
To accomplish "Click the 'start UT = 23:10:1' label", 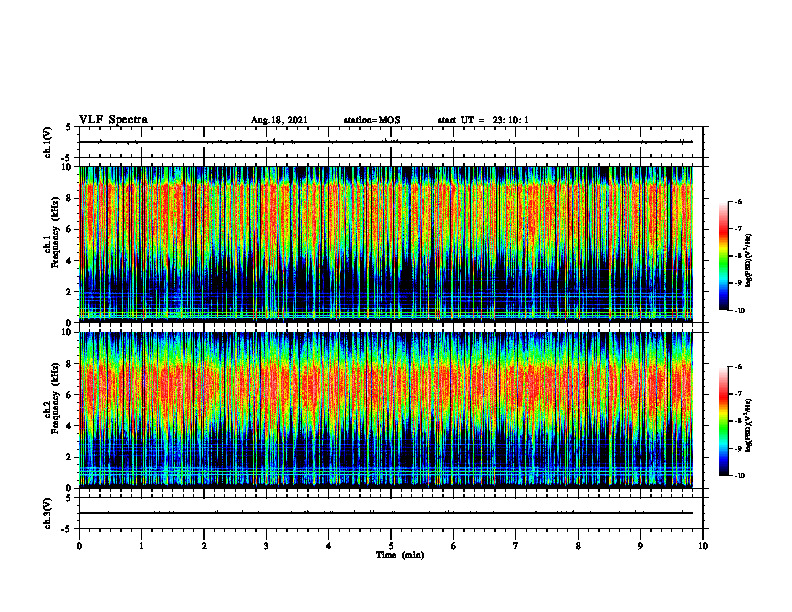I will pyautogui.click(x=483, y=120).
